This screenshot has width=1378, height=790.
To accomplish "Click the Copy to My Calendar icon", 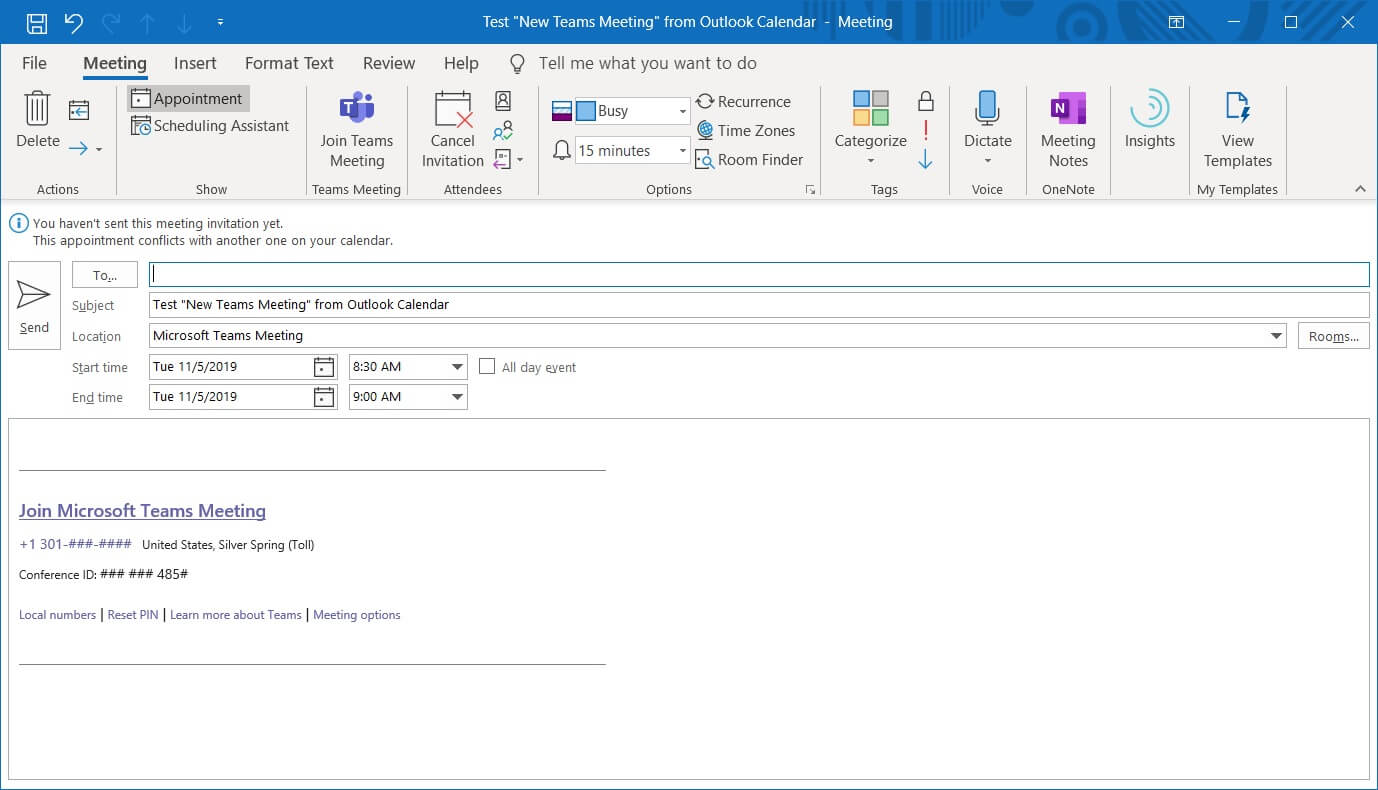I will pos(79,109).
